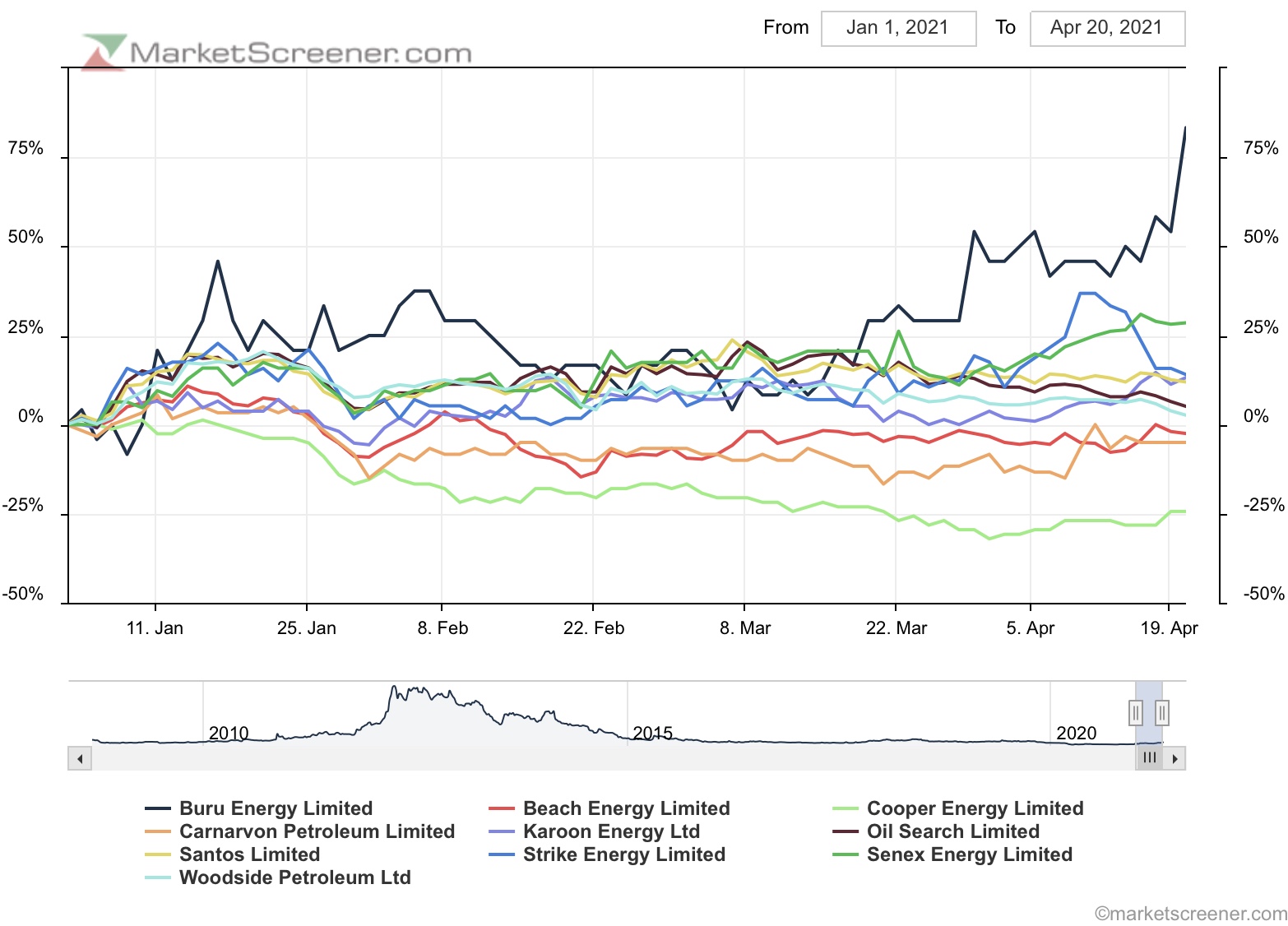This screenshot has height=926, width=1288.
Task: Click the -50% label on right axis
Action: click(1264, 594)
